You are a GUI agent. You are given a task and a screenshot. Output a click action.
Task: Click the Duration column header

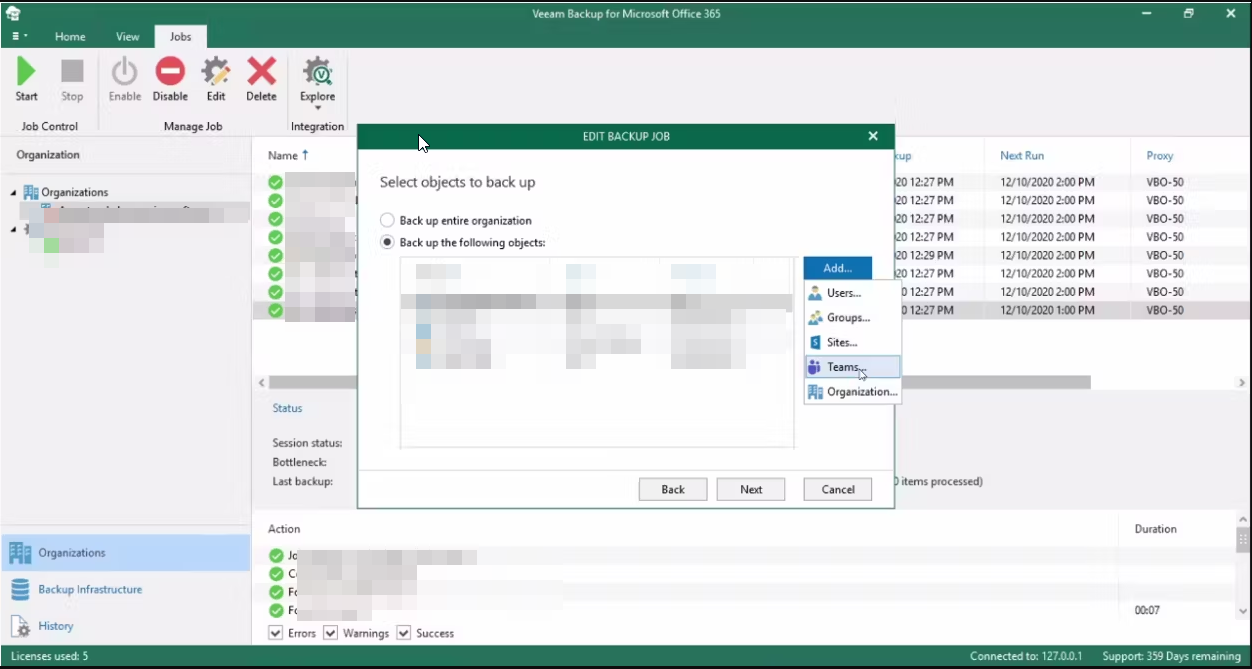click(x=1155, y=529)
